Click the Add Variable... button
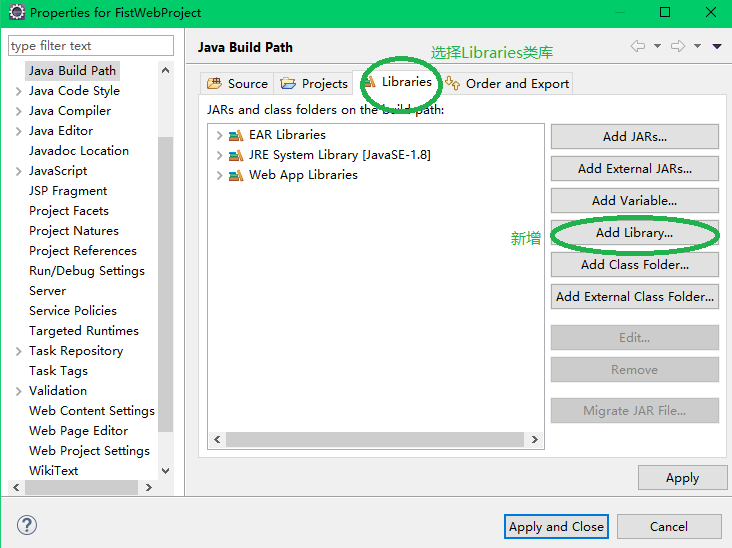 pos(635,200)
